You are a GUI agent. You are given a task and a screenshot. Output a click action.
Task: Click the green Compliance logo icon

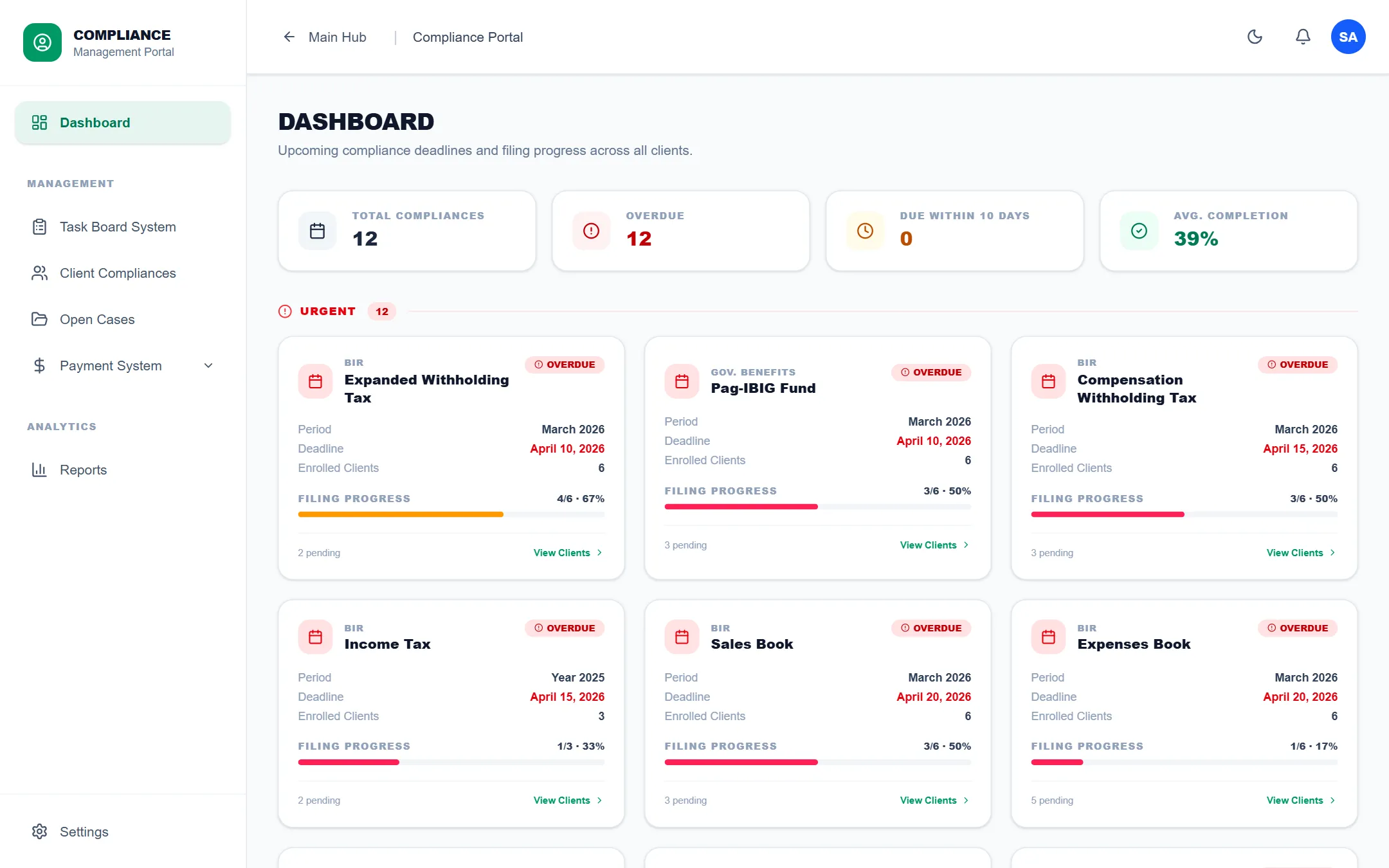(42, 42)
